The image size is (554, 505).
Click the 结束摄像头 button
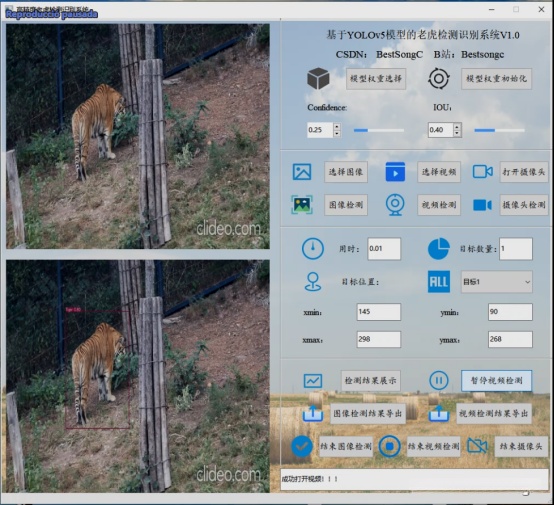coord(521,446)
